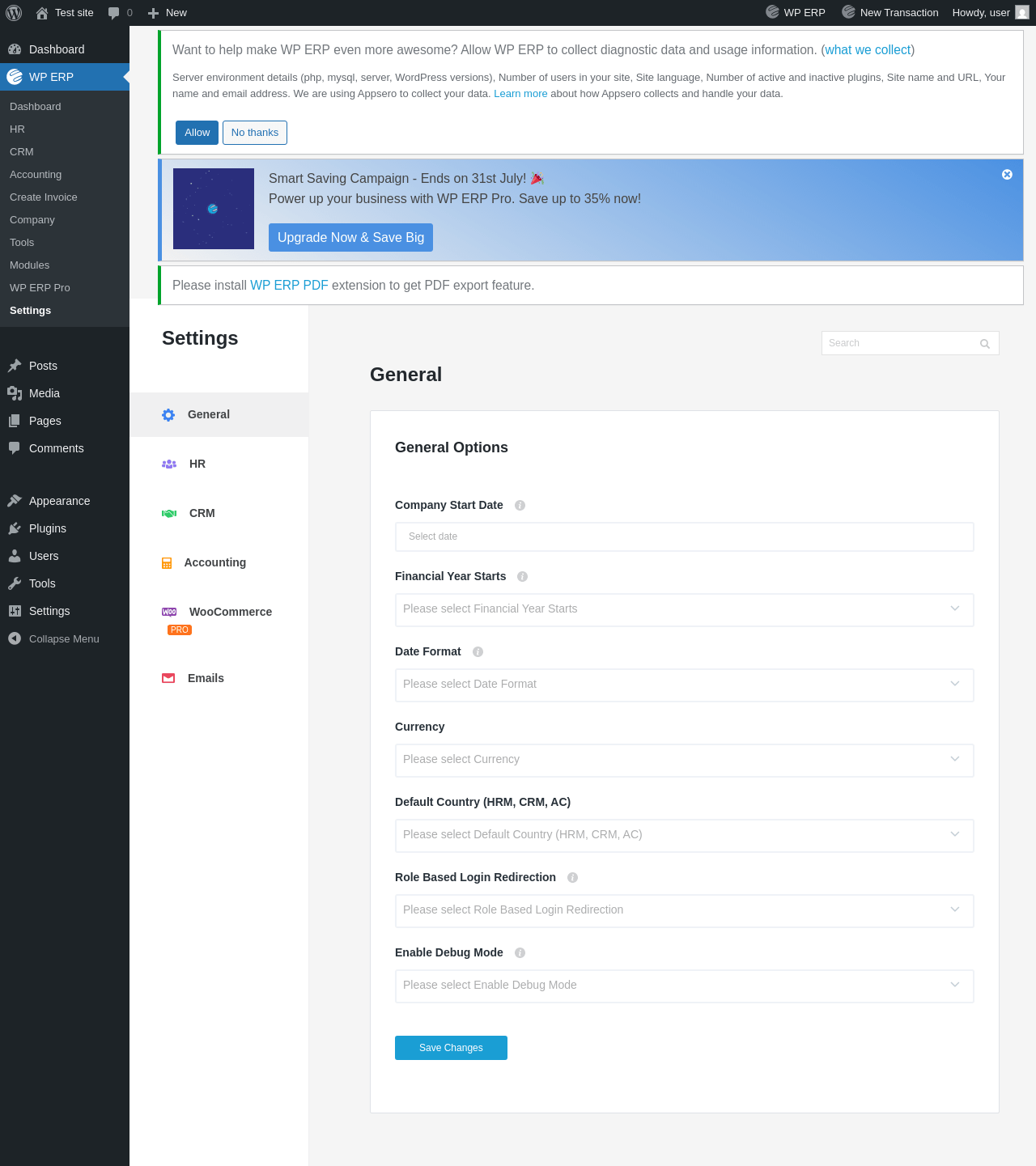The height and width of the screenshot is (1166, 1036).
Task: Open the Accounting settings tab
Action: click(219, 562)
